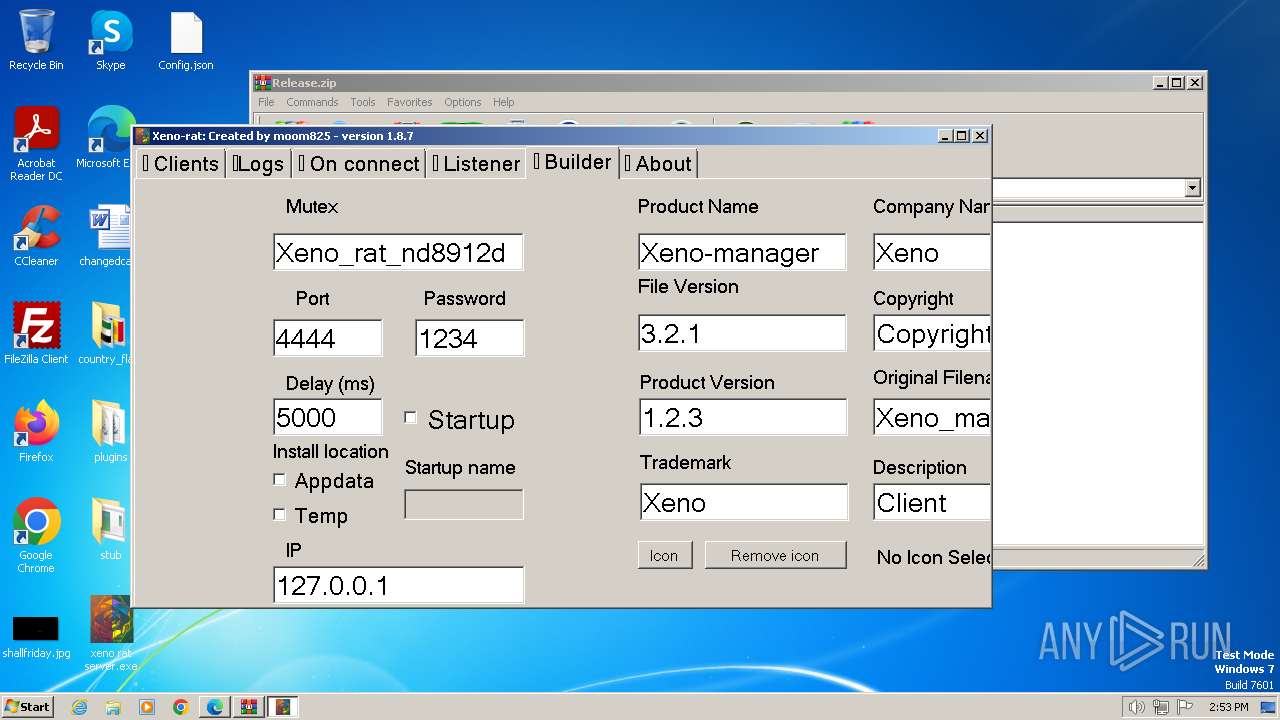
Task: Check the Temp install location
Action: (279, 514)
